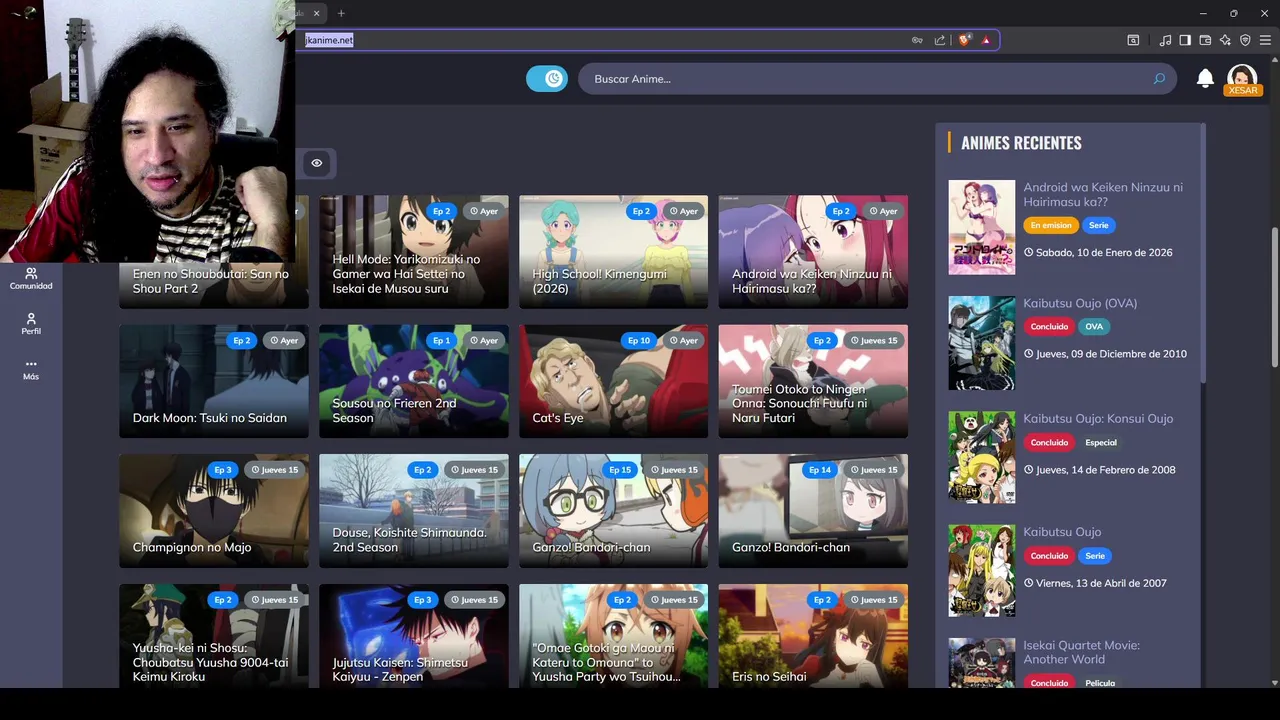
Task: Open XESAR user profile avatar
Action: click(1242, 79)
